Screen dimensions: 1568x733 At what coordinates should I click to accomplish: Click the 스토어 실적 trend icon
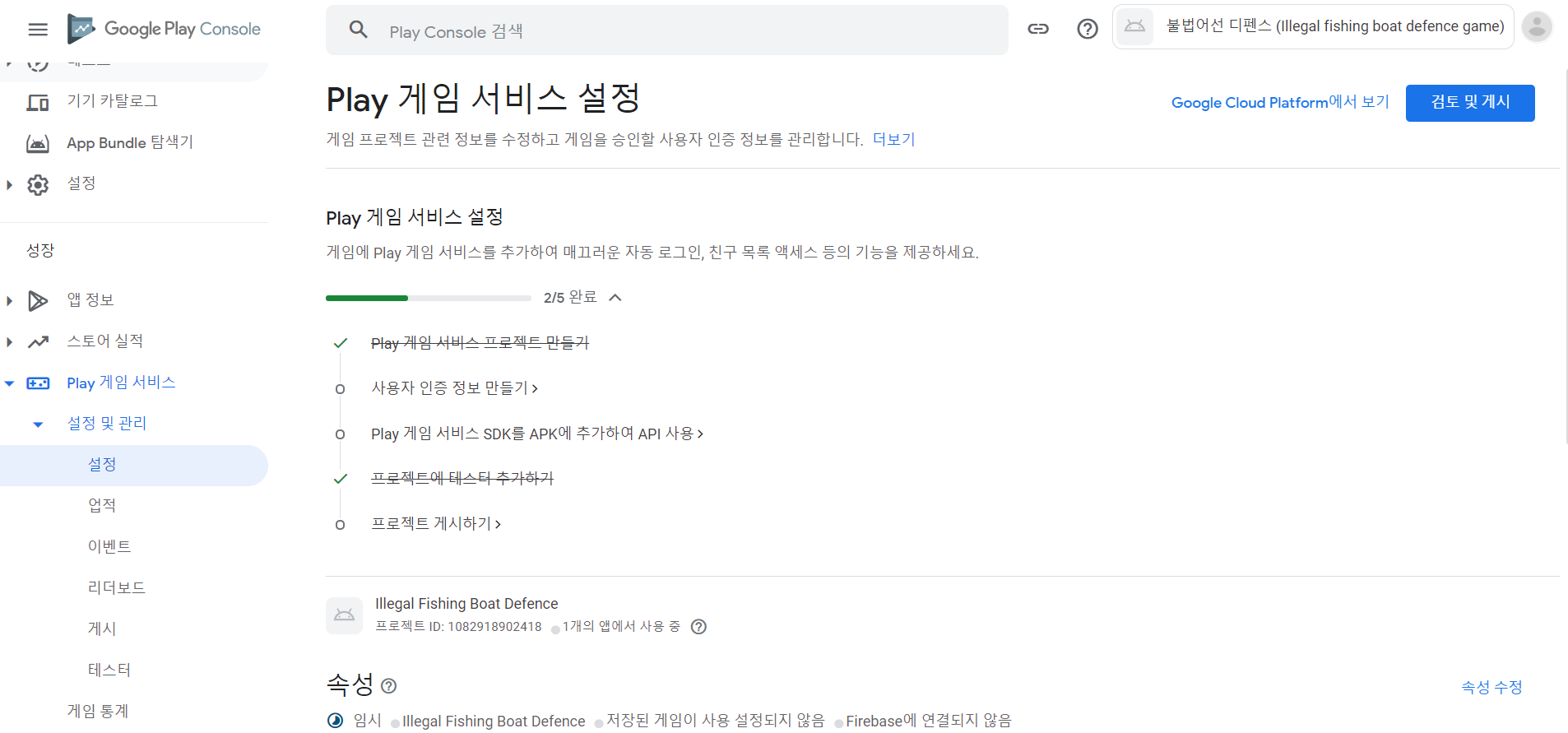tap(38, 341)
